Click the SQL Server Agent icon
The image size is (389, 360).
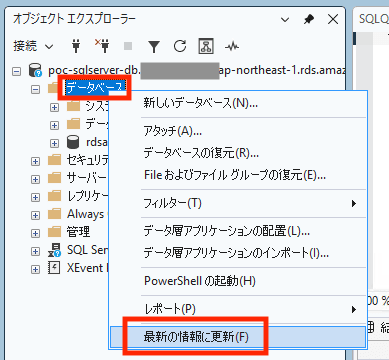click(54, 250)
